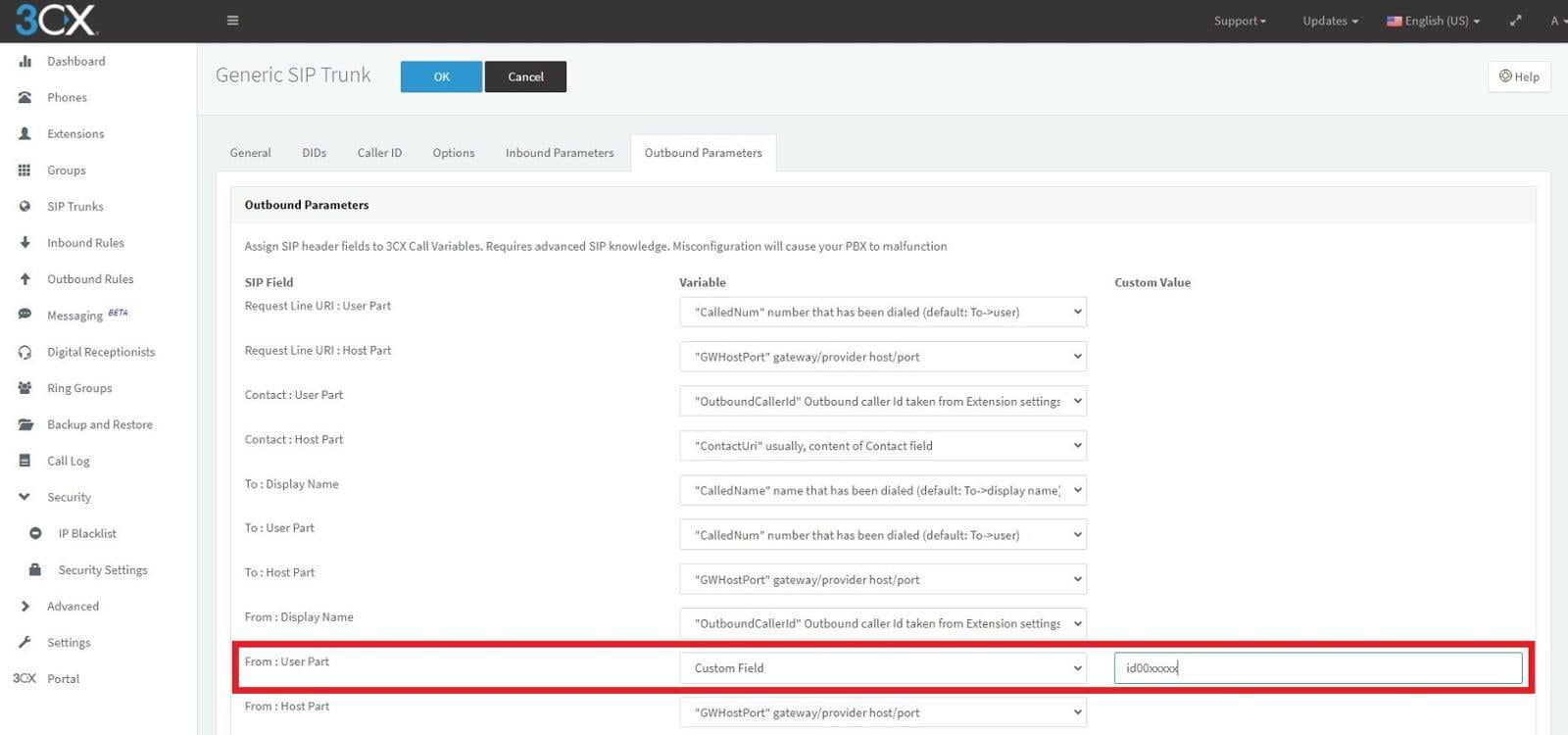Click the IP Blacklist ban icon
The width and height of the screenshot is (1568, 735).
[35, 533]
